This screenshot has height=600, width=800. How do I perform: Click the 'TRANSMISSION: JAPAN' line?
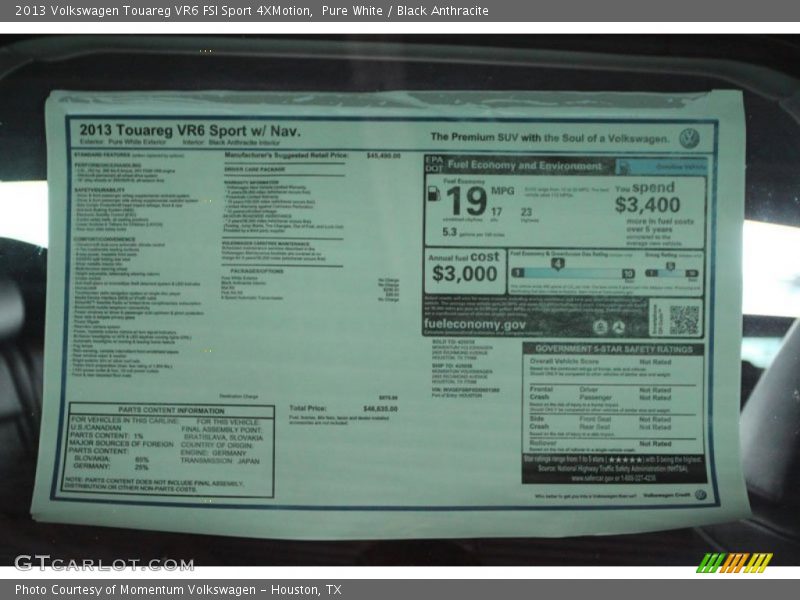[220, 461]
